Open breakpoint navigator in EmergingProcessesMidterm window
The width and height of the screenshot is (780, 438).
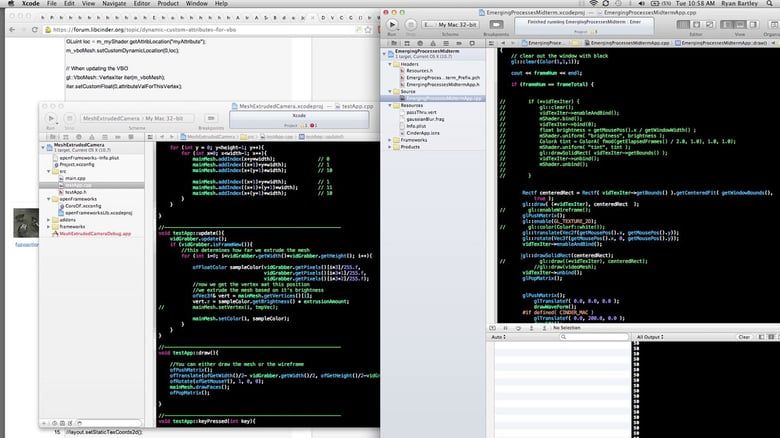tap(459, 43)
